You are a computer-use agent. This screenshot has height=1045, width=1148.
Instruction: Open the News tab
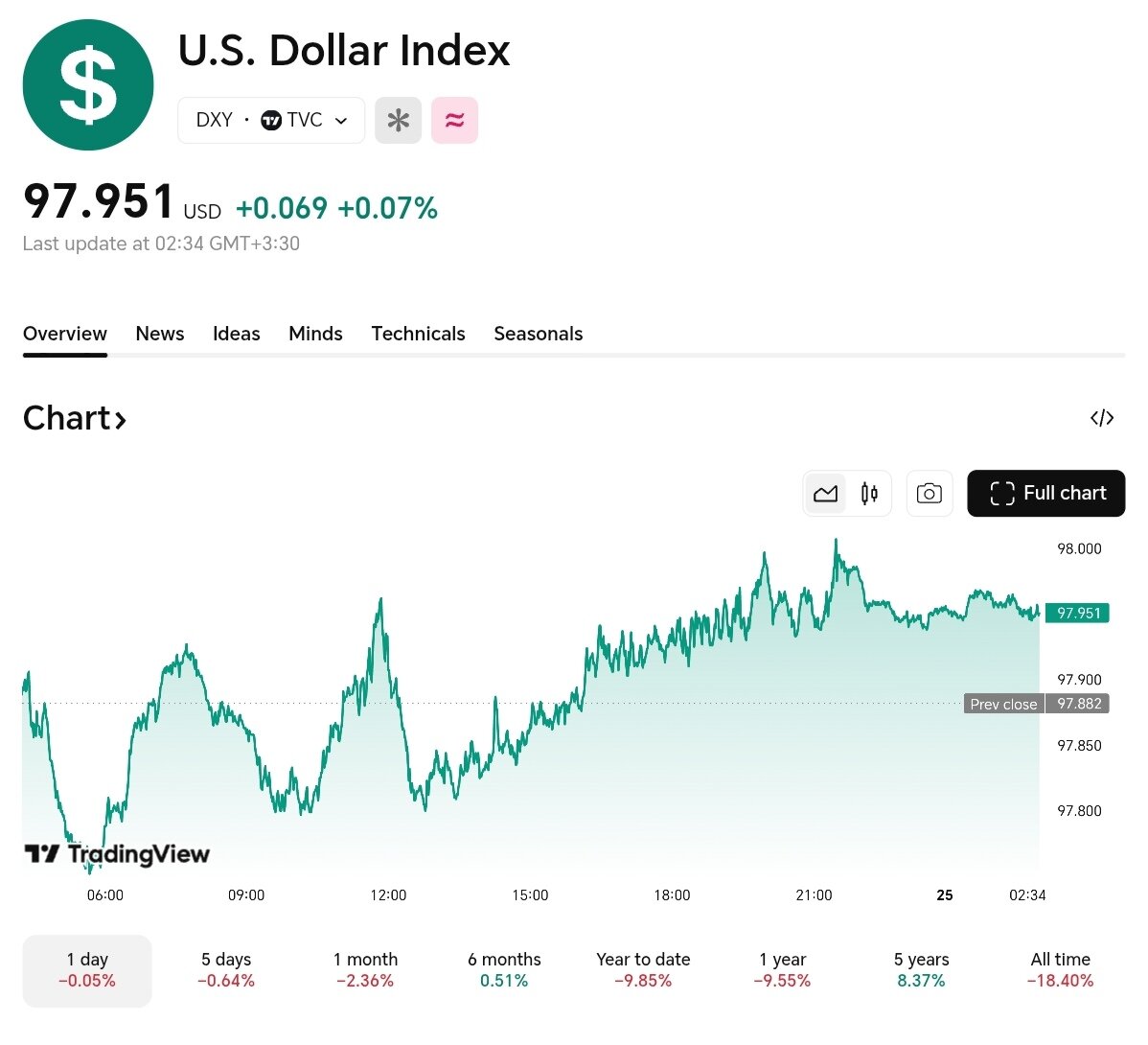(160, 334)
